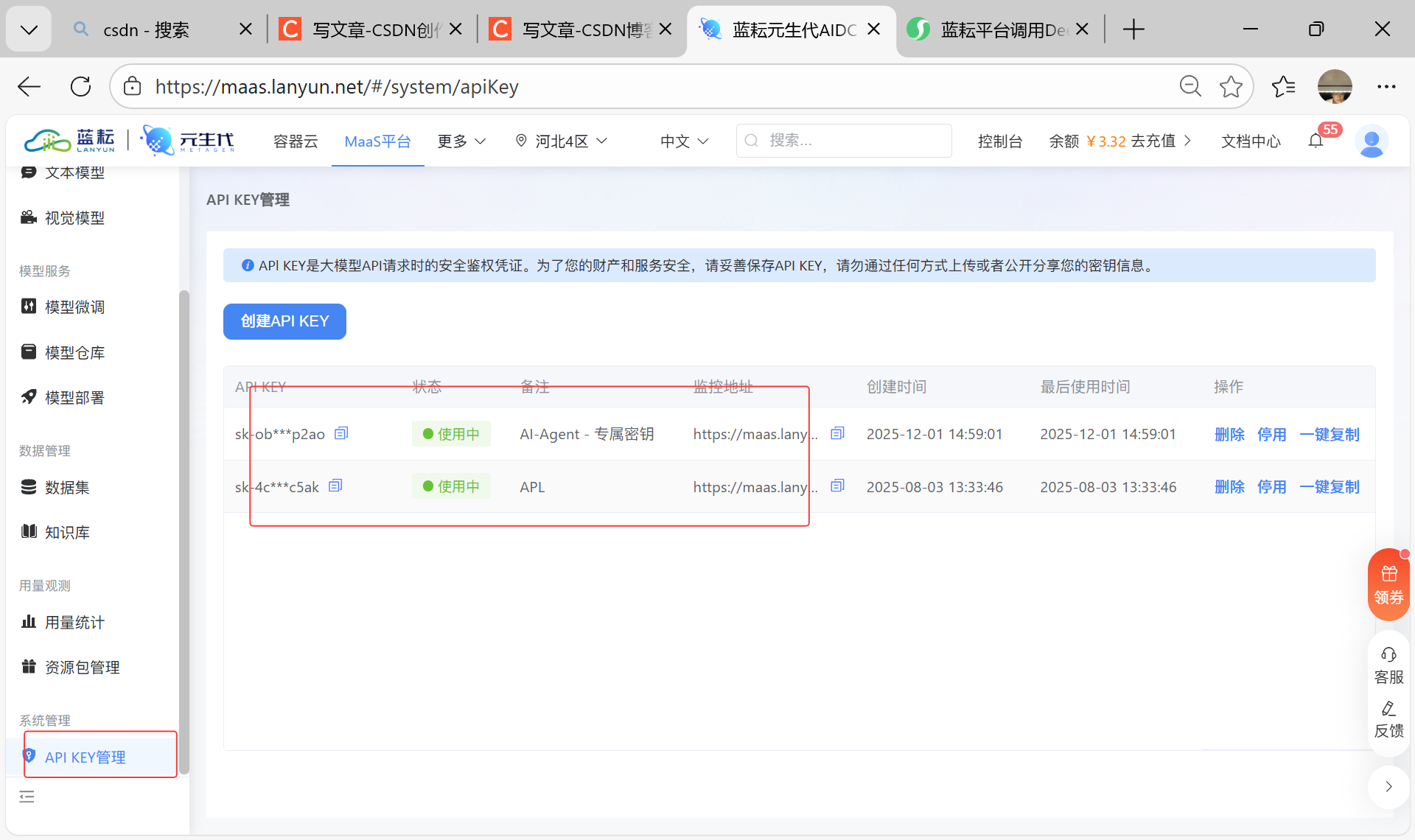Disable the APL key via 停用
The width and height of the screenshot is (1415, 840).
[1271, 487]
